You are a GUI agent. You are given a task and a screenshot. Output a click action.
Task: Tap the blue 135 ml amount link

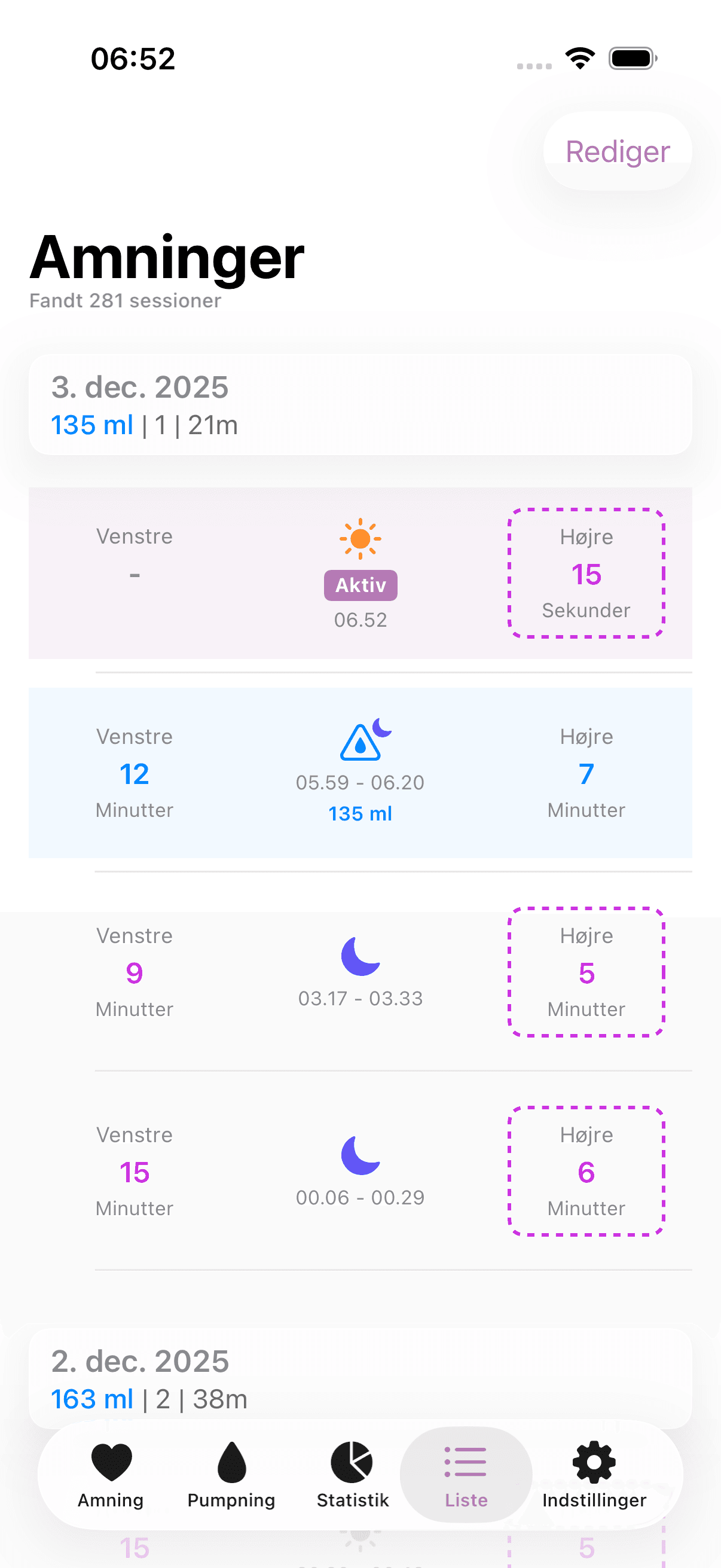360,813
